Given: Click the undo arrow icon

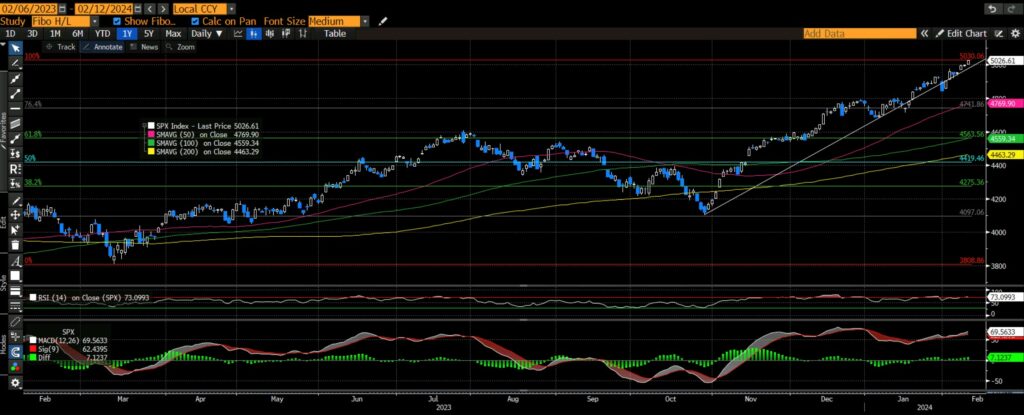Looking at the screenshot, I should (991, 8).
